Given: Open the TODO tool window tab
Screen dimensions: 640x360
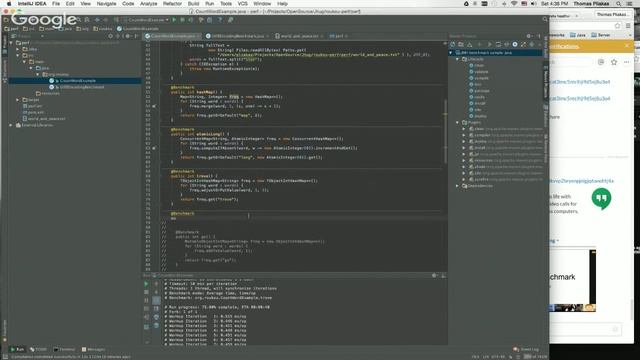Looking at the screenshot, I should click(38, 349).
